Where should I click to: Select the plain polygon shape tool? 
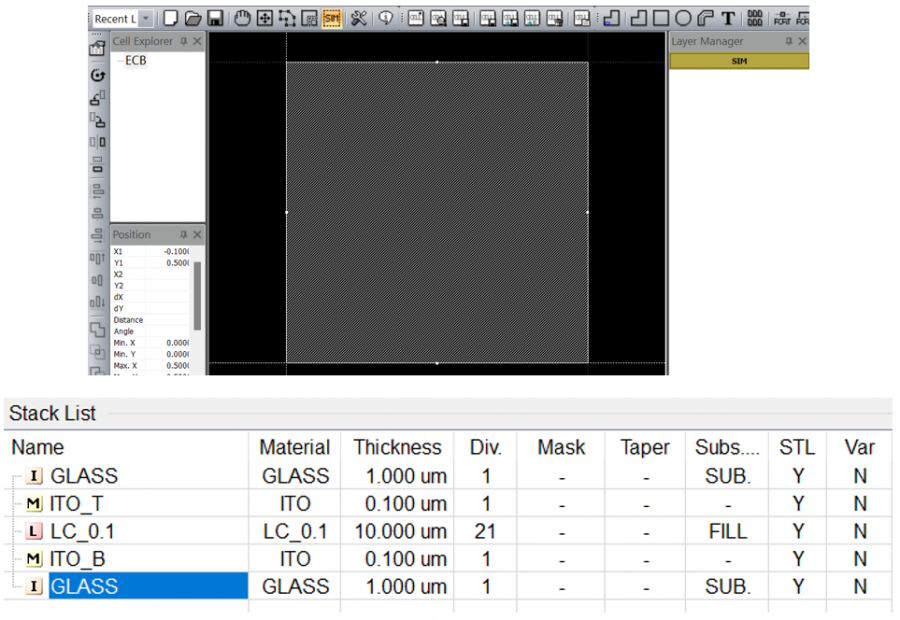[x=638, y=18]
